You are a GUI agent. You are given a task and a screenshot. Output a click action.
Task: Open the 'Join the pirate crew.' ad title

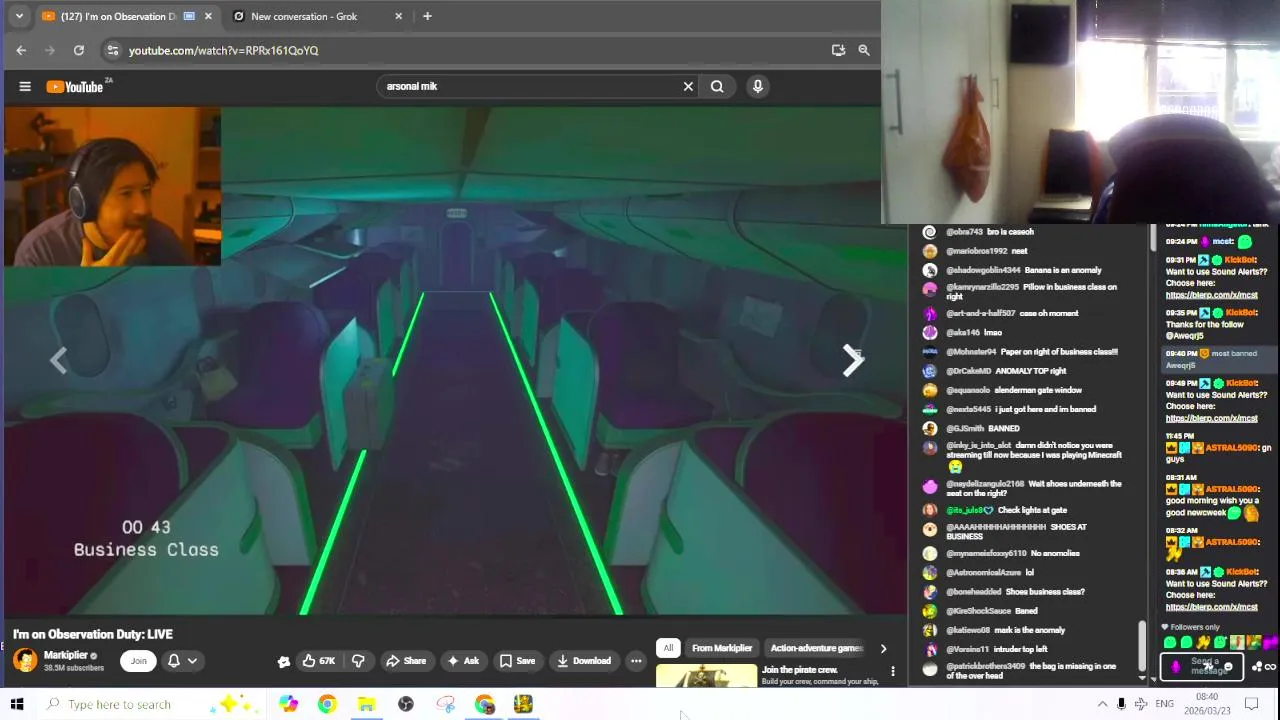pos(800,670)
